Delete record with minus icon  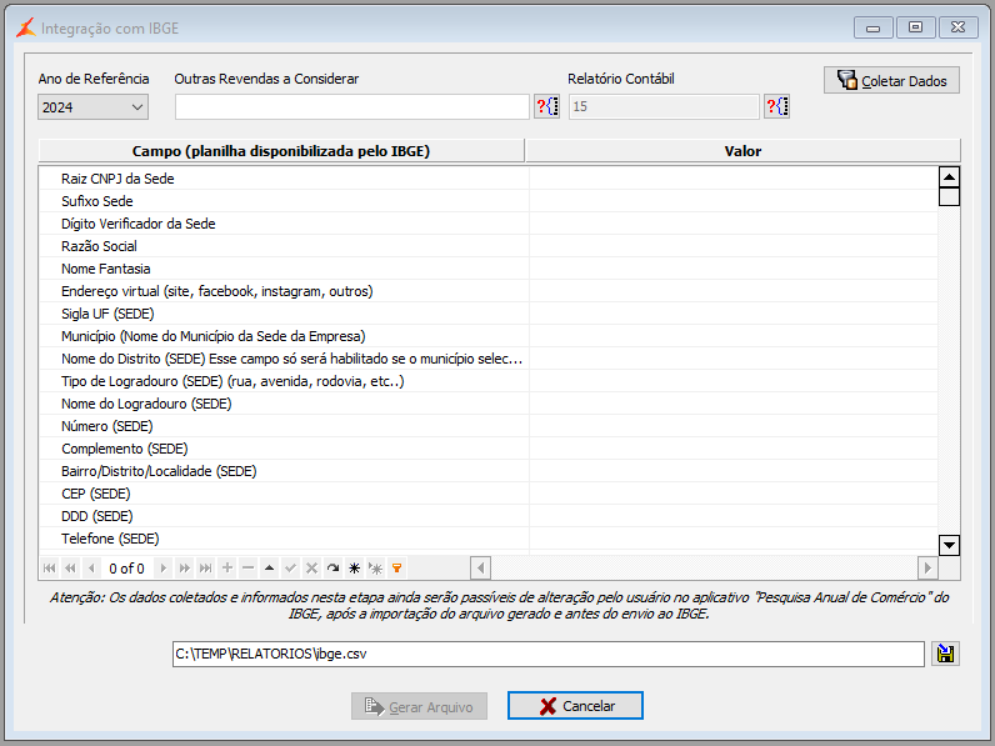(x=248, y=568)
